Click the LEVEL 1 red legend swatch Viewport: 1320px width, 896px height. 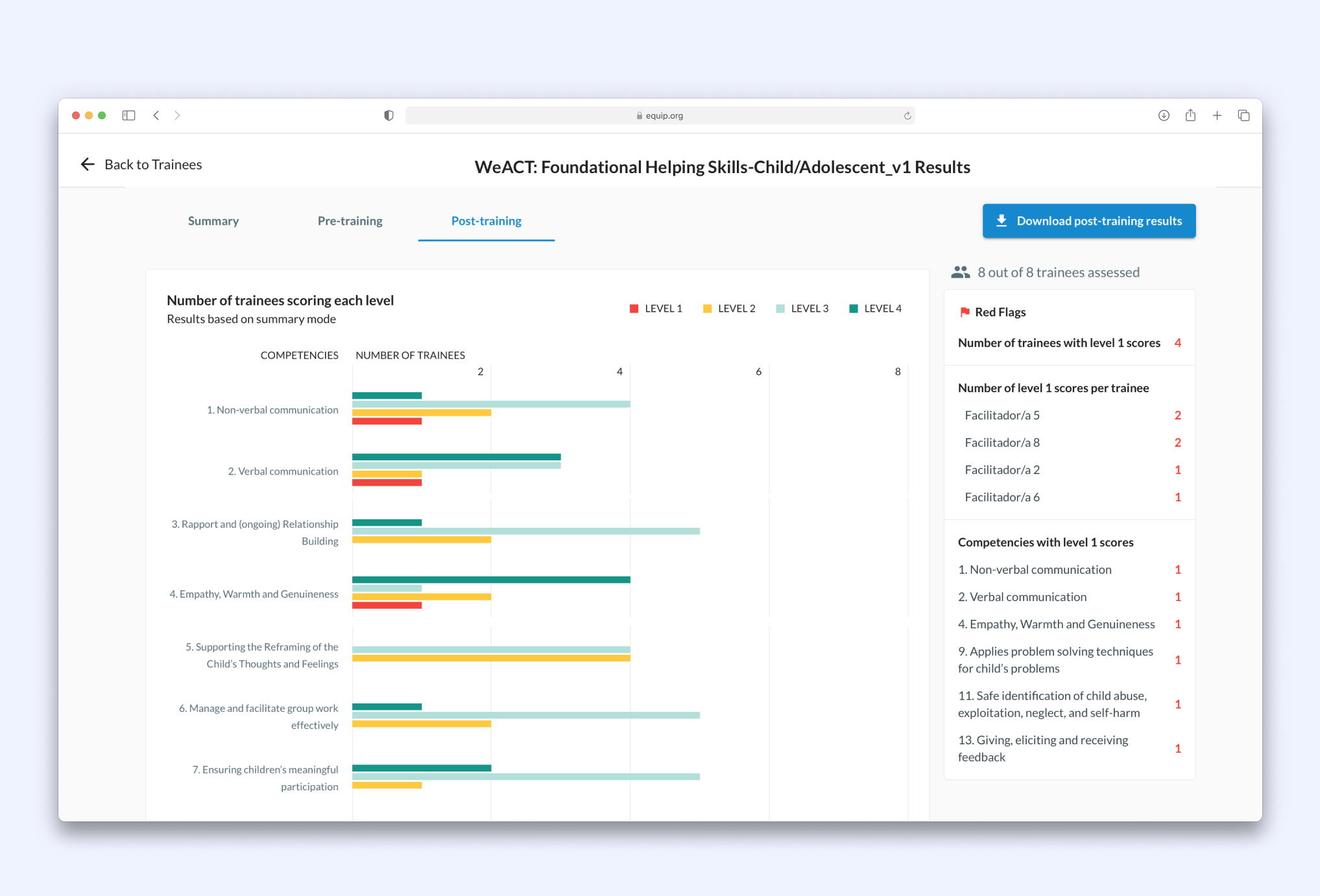pyautogui.click(x=634, y=309)
